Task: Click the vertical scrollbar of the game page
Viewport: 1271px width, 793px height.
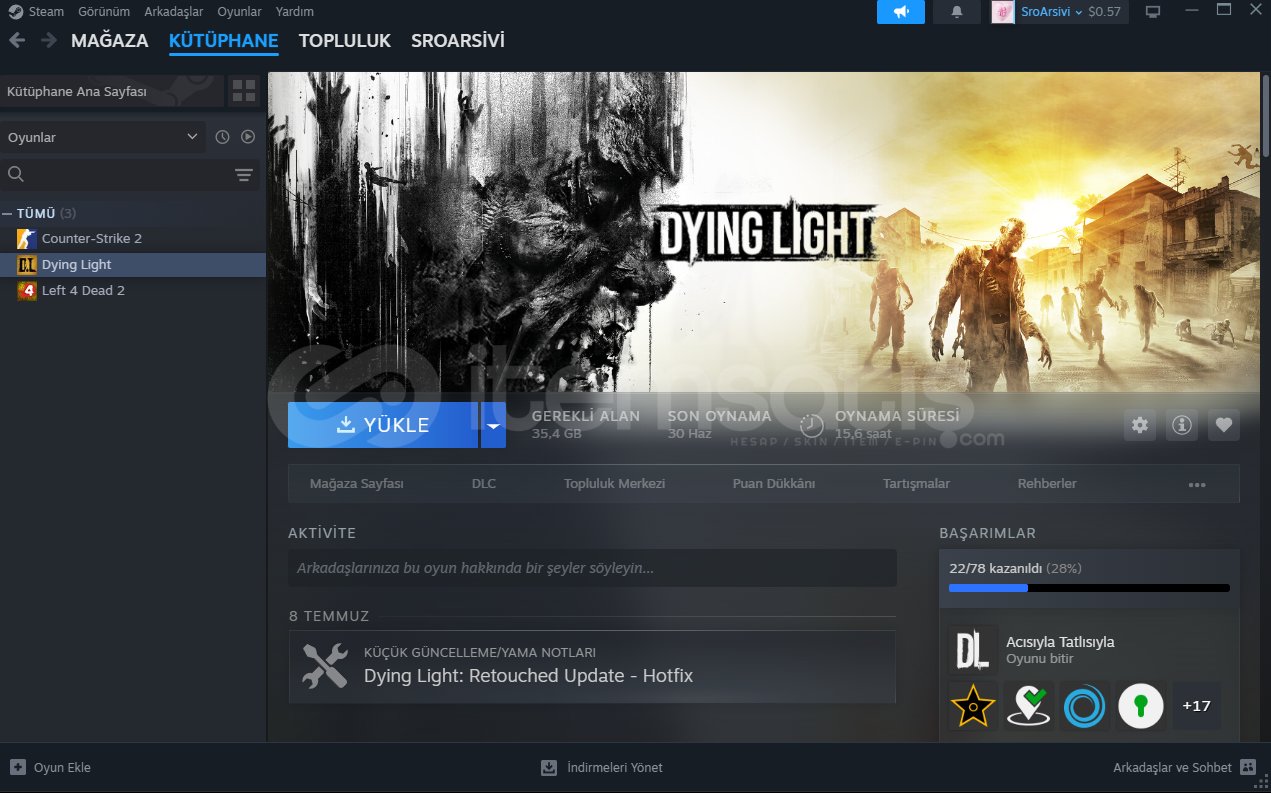Action: point(1265,115)
